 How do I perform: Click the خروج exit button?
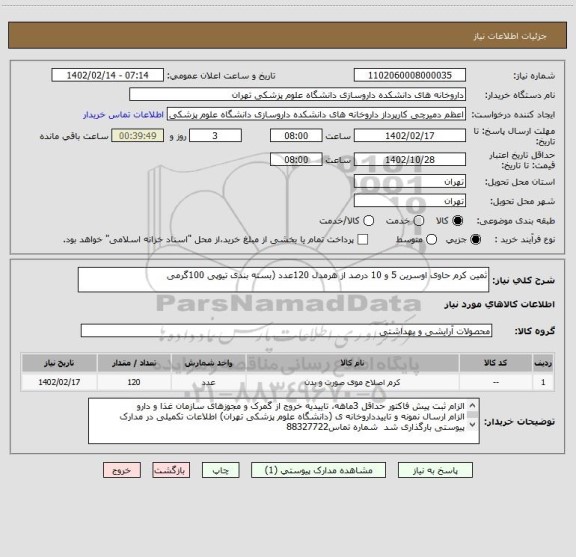point(122,470)
